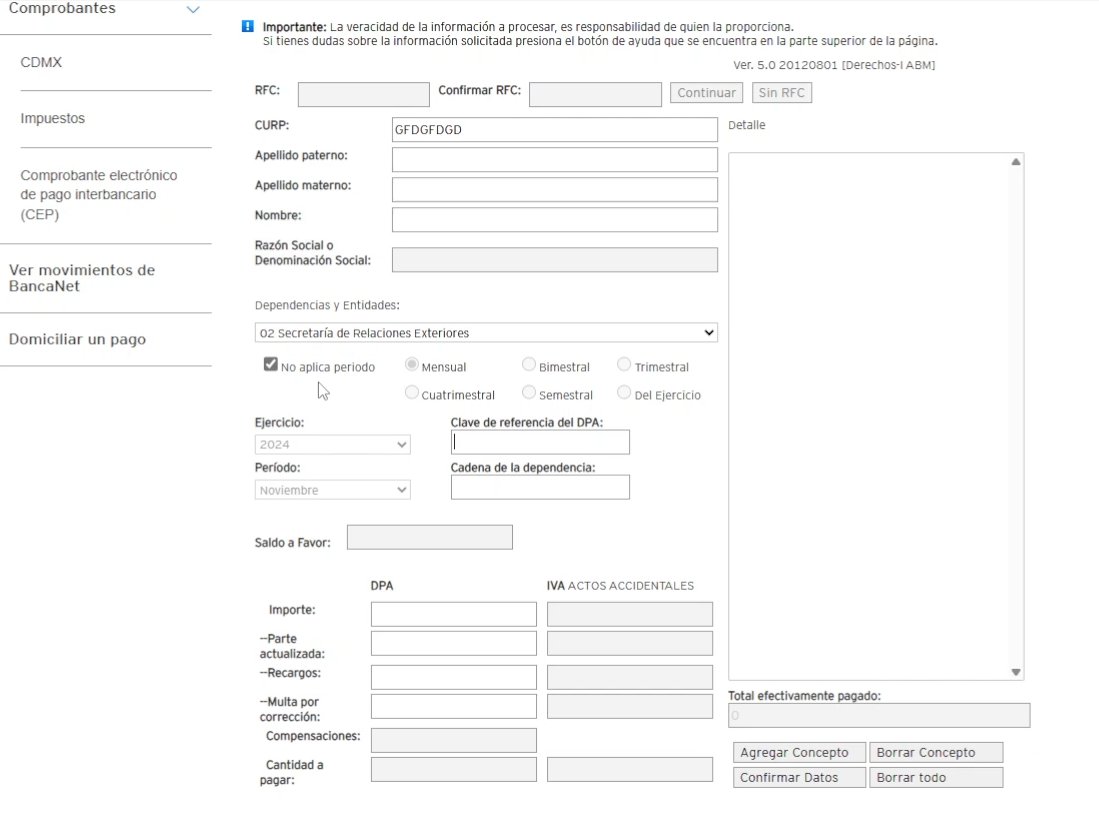Image resolution: width=1099 pixels, height=814 pixels.
Task: Click the IVA Cantidad a pagar field
Action: coord(630,769)
